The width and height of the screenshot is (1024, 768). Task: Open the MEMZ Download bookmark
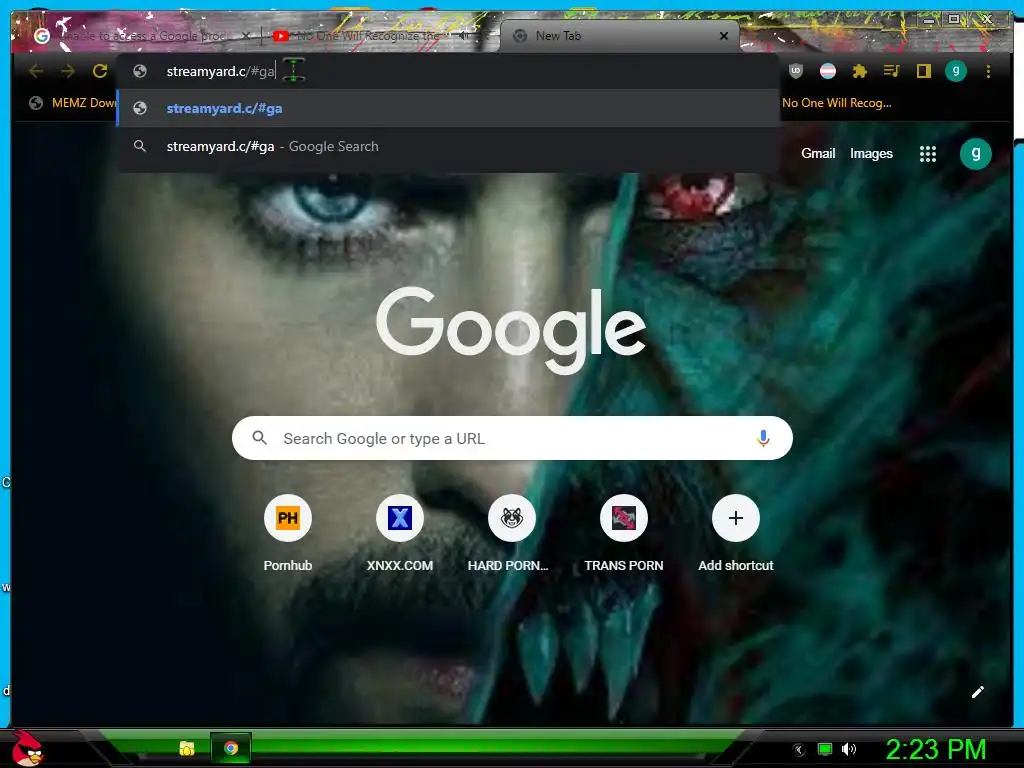(73, 103)
